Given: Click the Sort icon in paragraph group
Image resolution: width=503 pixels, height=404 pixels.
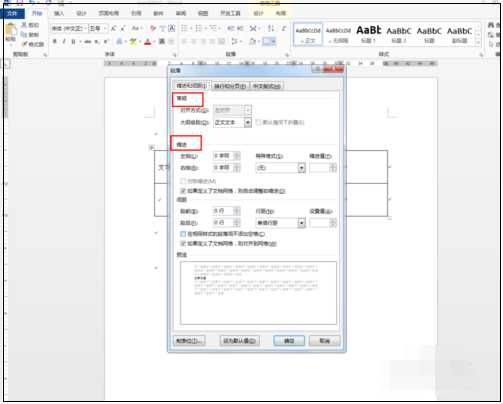Looking at the screenshot, I should pos(271,29).
